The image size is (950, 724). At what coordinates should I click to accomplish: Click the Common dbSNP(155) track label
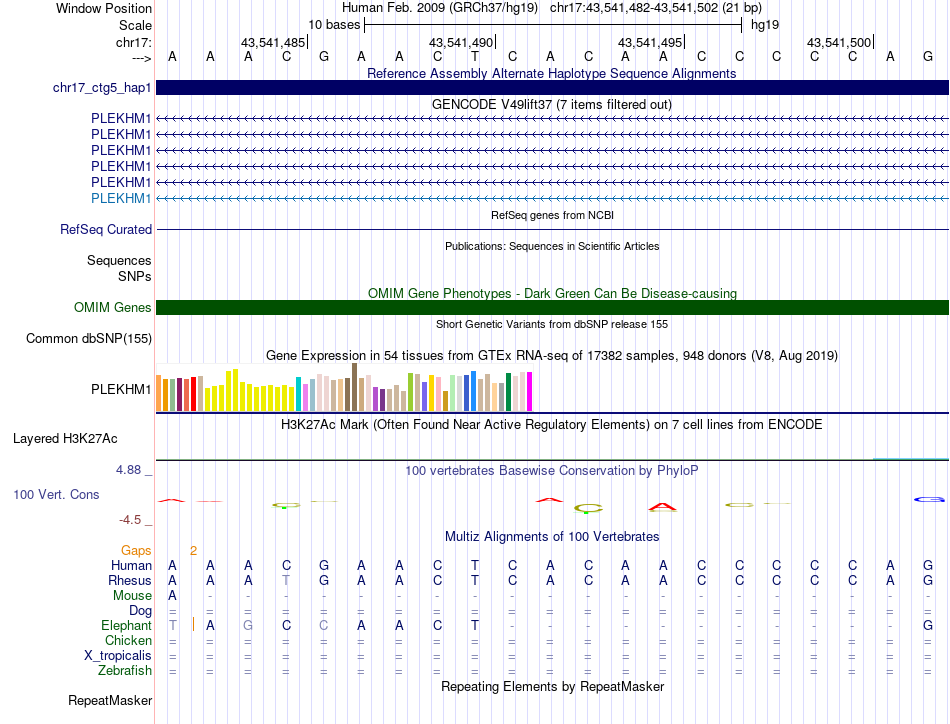pos(89,338)
